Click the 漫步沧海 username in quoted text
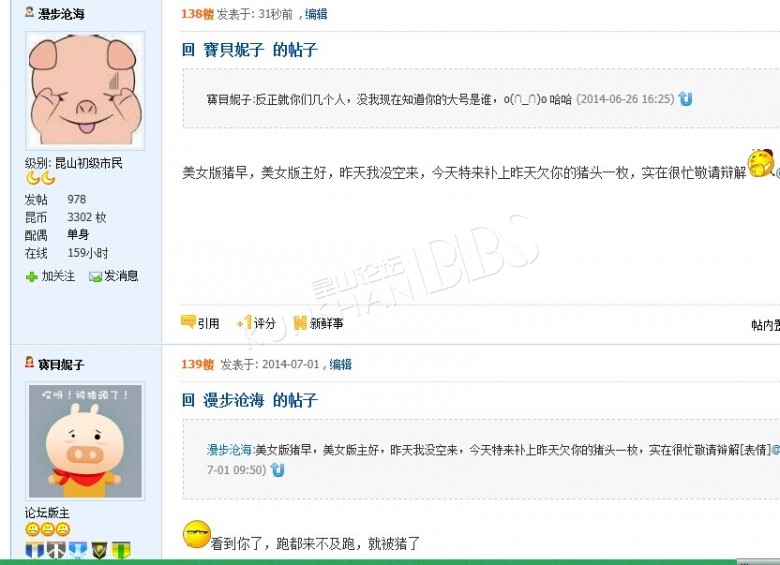The width and height of the screenshot is (780, 565). coord(229,450)
